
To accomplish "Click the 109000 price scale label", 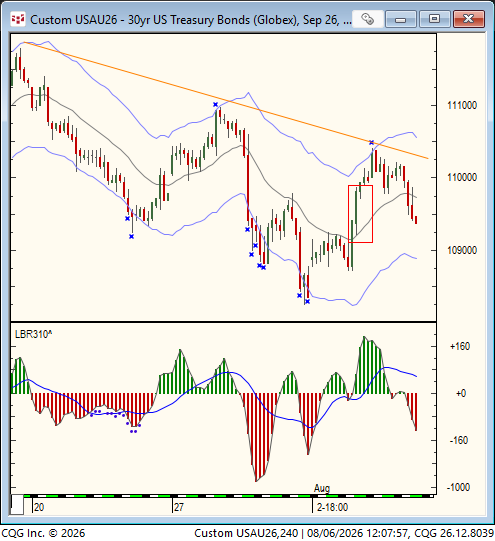I will point(462,250).
